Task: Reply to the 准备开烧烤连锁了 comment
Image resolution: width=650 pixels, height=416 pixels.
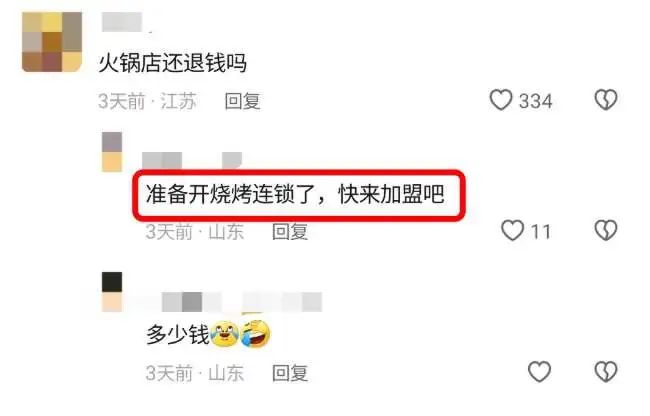Action: (290, 232)
